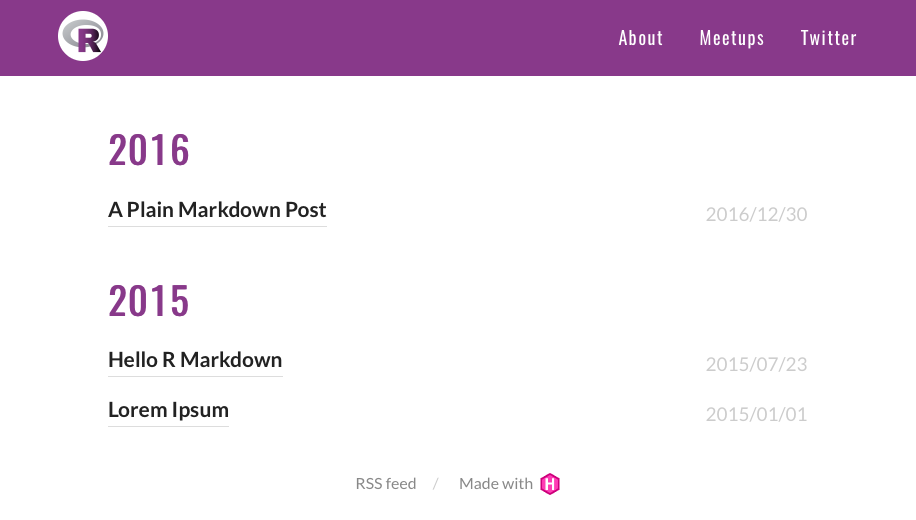Click the R logo in header

click(x=83, y=37)
